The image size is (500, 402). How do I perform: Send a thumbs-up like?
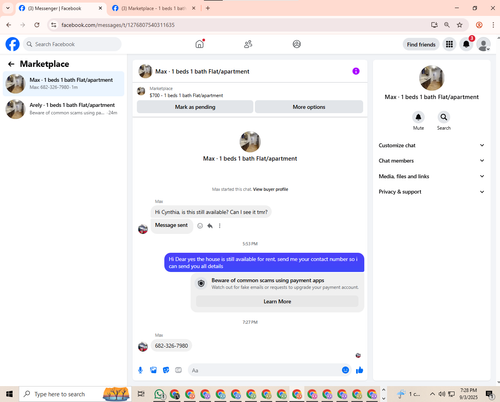click(x=359, y=370)
